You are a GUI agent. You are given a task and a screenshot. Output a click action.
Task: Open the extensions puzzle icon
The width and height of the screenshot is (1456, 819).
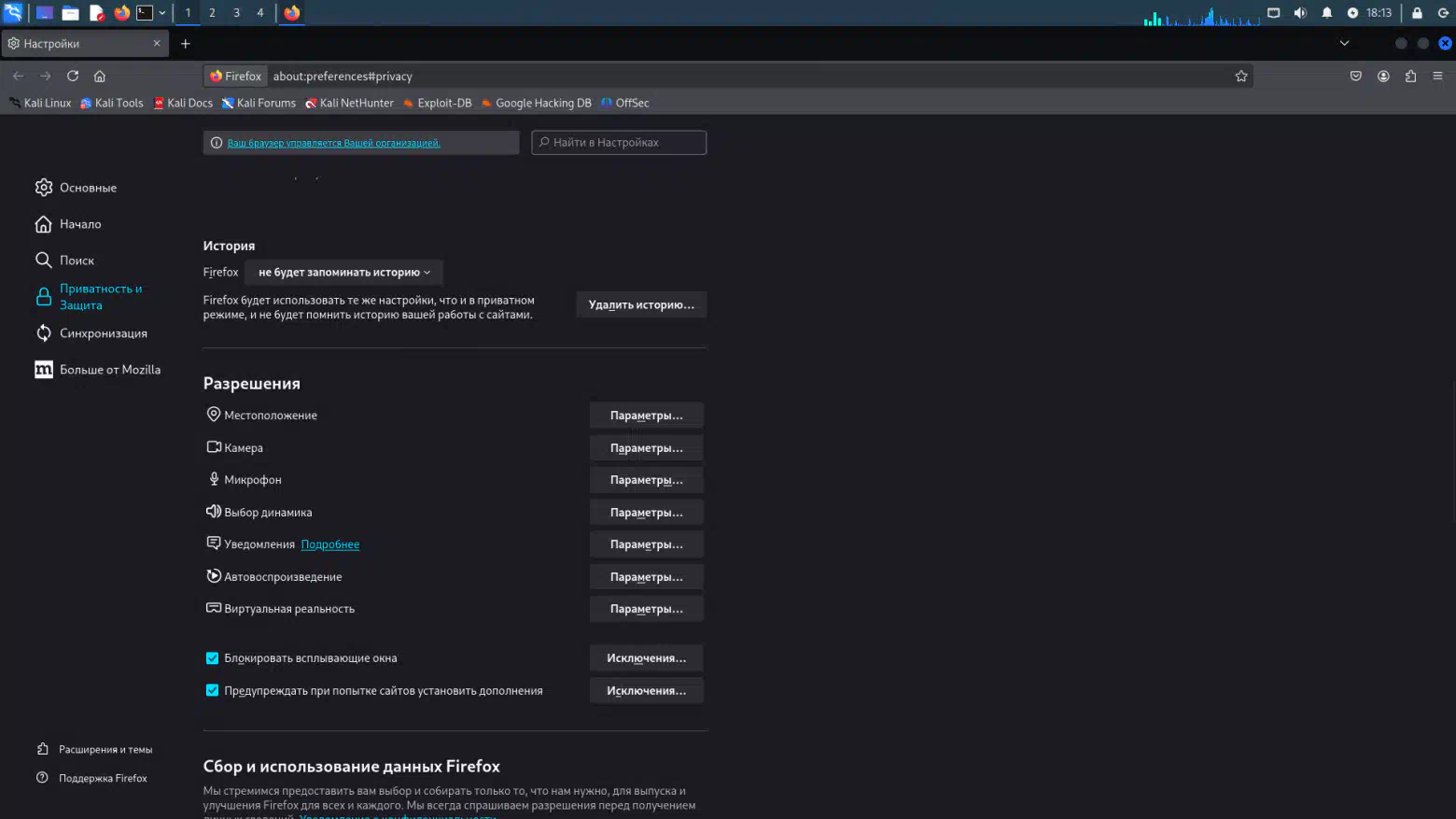tap(1410, 76)
